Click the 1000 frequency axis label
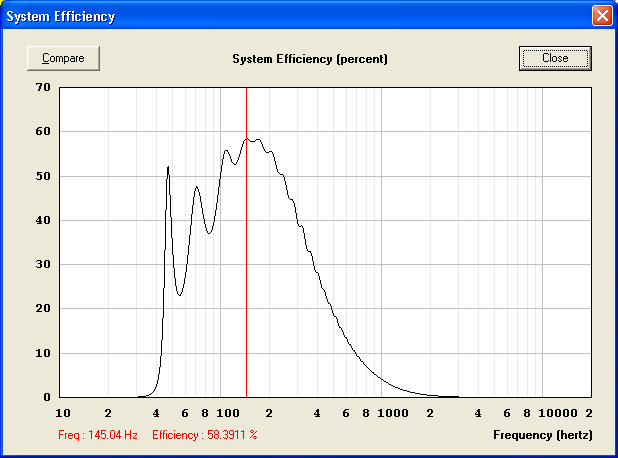 (x=393, y=413)
